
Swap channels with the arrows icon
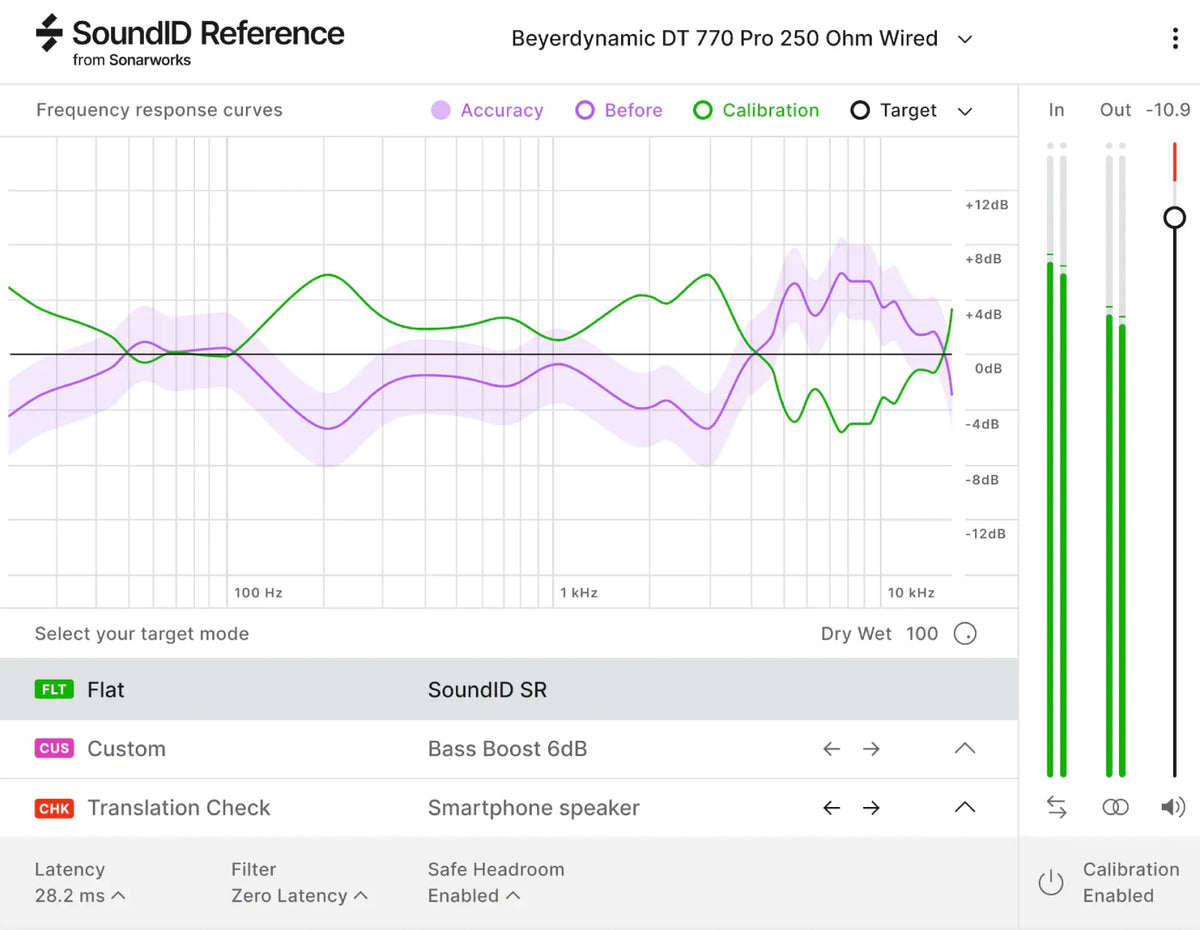(1056, 807)
